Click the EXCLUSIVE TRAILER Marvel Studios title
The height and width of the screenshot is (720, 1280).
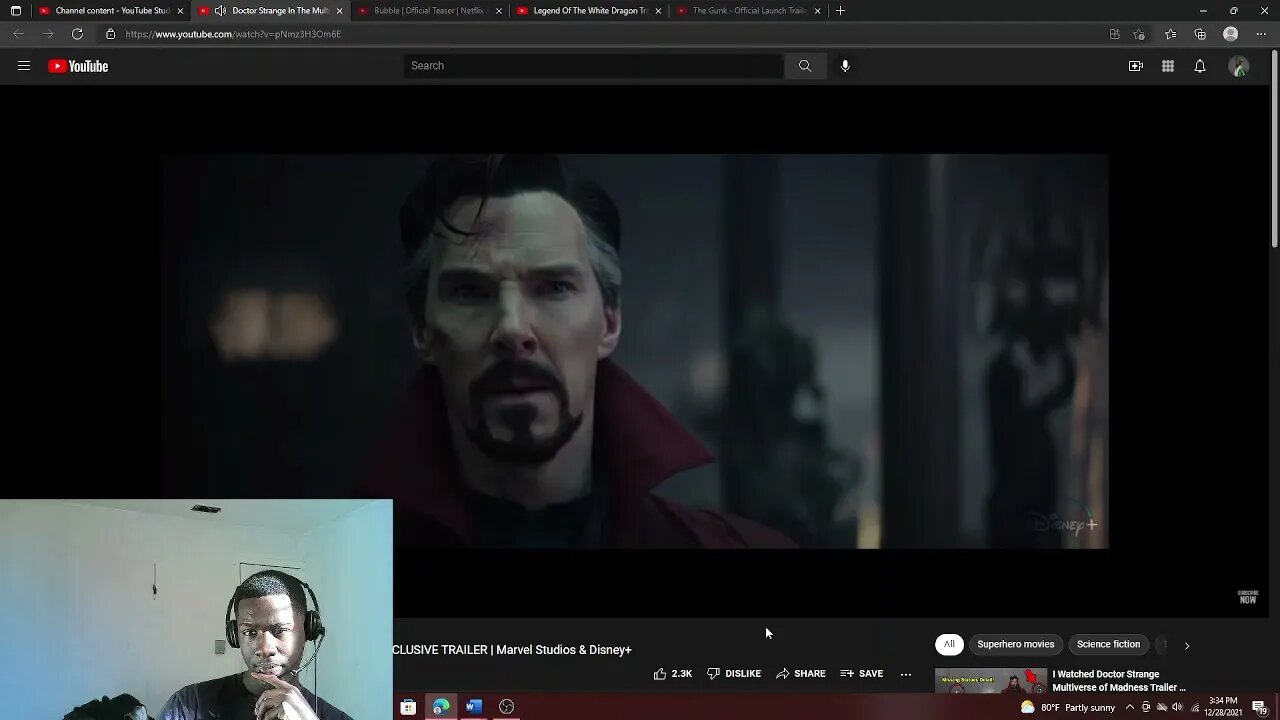(512, 650)
